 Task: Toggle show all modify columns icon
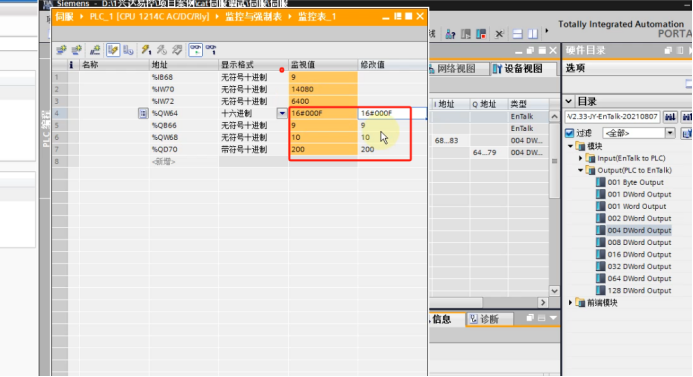pos(113,50)
